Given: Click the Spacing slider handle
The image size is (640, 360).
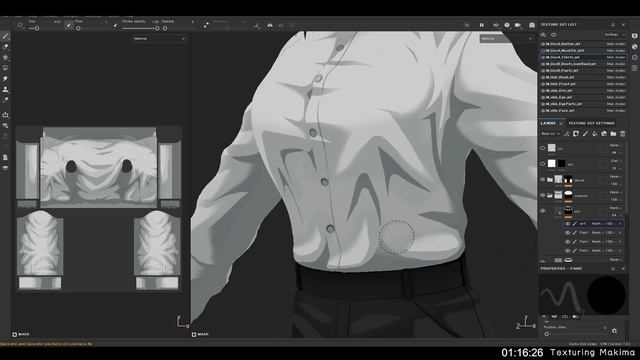Looking at the screenshot, I should pyautogui.click(x=165, y=29).
